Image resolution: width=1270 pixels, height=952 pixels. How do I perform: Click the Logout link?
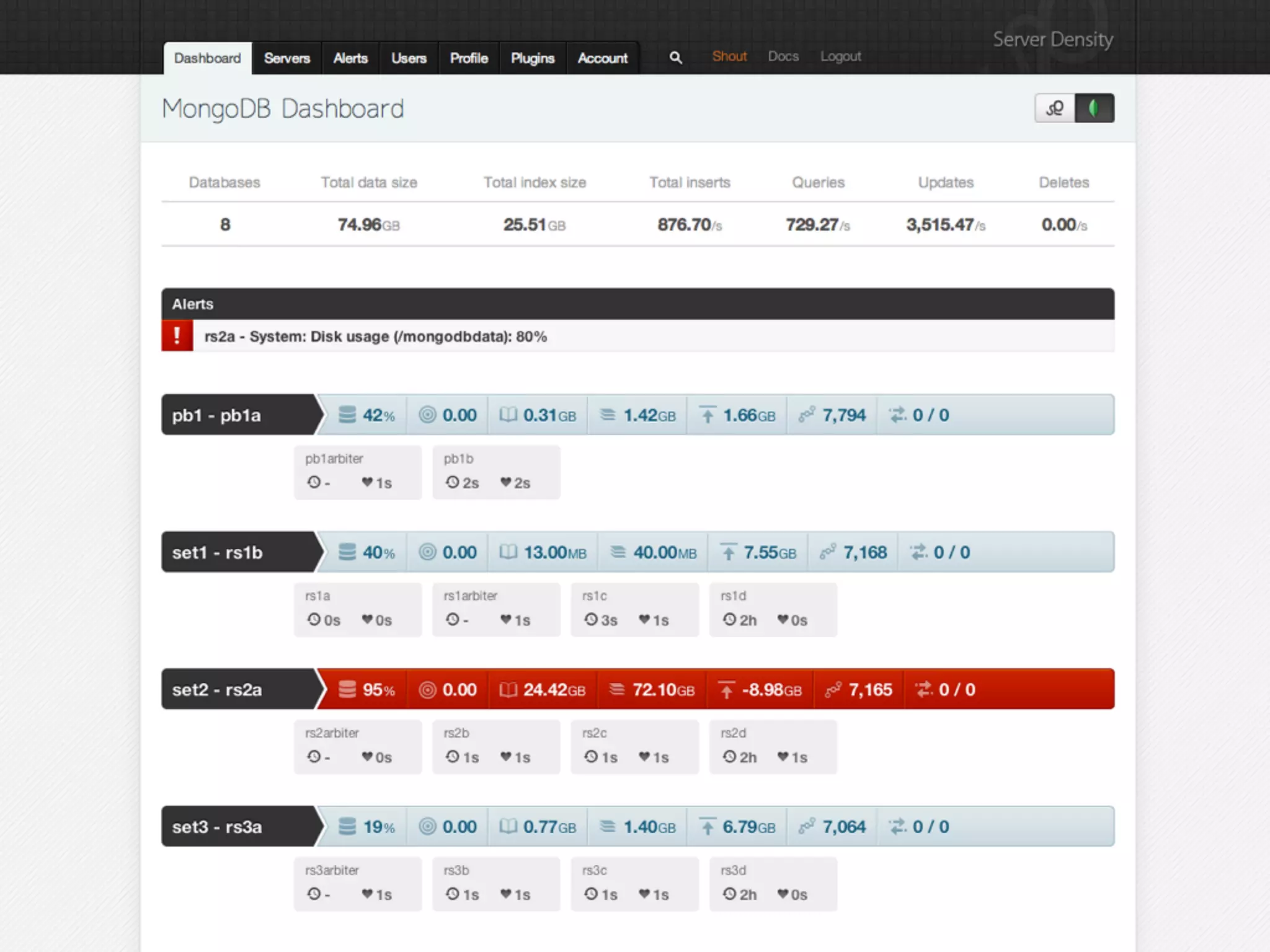pos(840,56)
